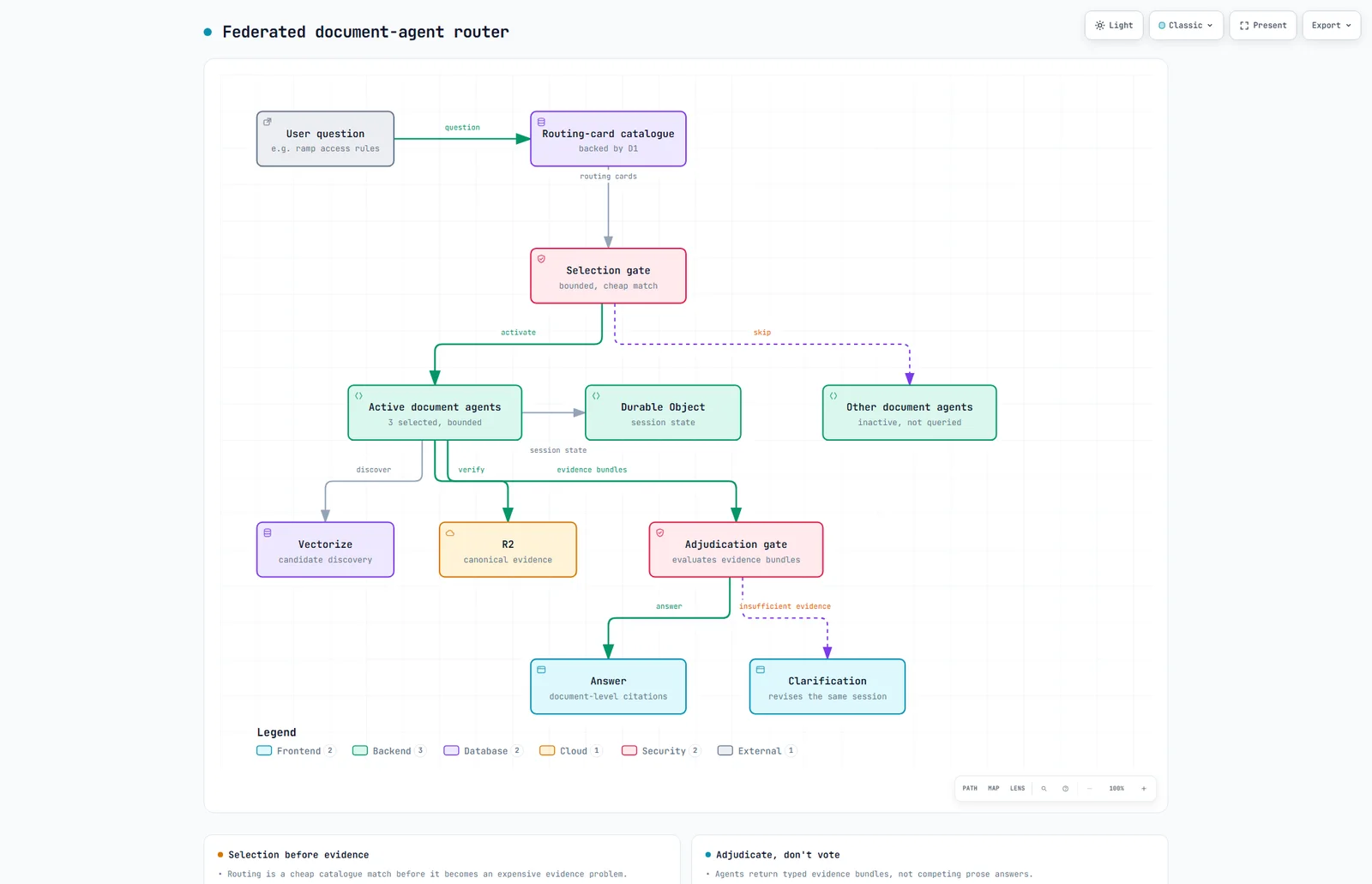Screen dimensions: 1372x884
Task: Select the Selection gate node
Action: coord(608,276)
